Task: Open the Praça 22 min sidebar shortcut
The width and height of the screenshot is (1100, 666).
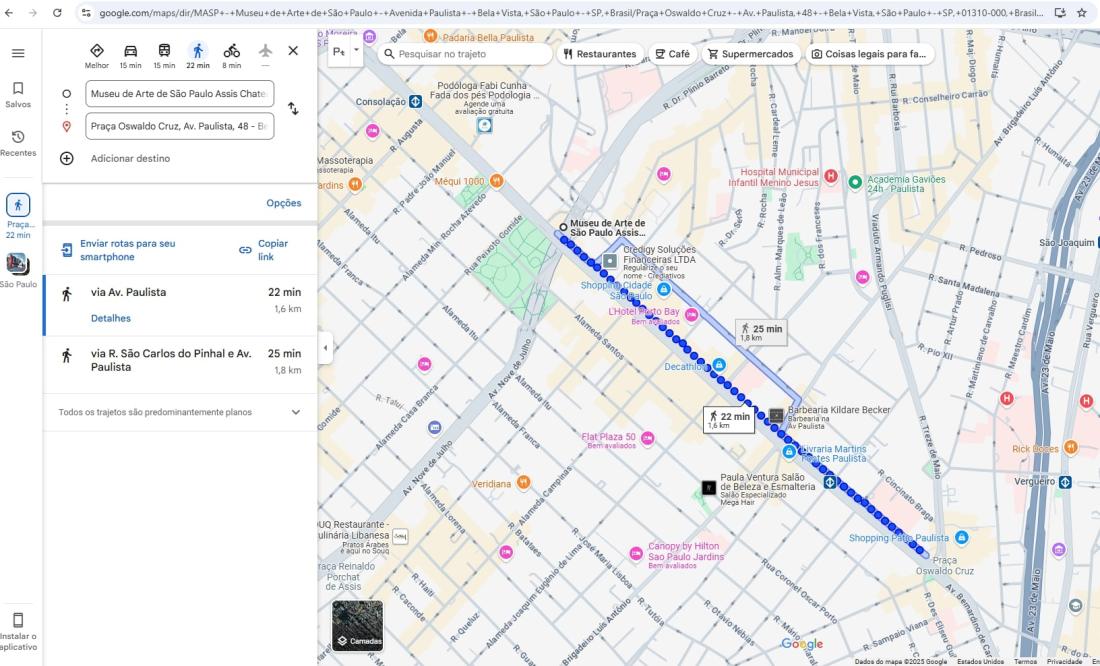Action: point(18,215)
